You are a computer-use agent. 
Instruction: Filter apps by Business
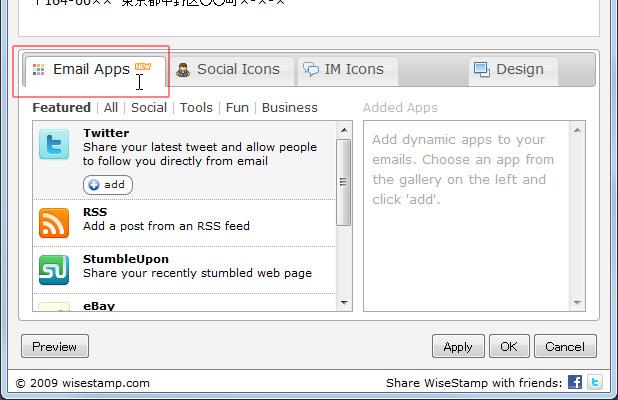[x=290, y=108]
